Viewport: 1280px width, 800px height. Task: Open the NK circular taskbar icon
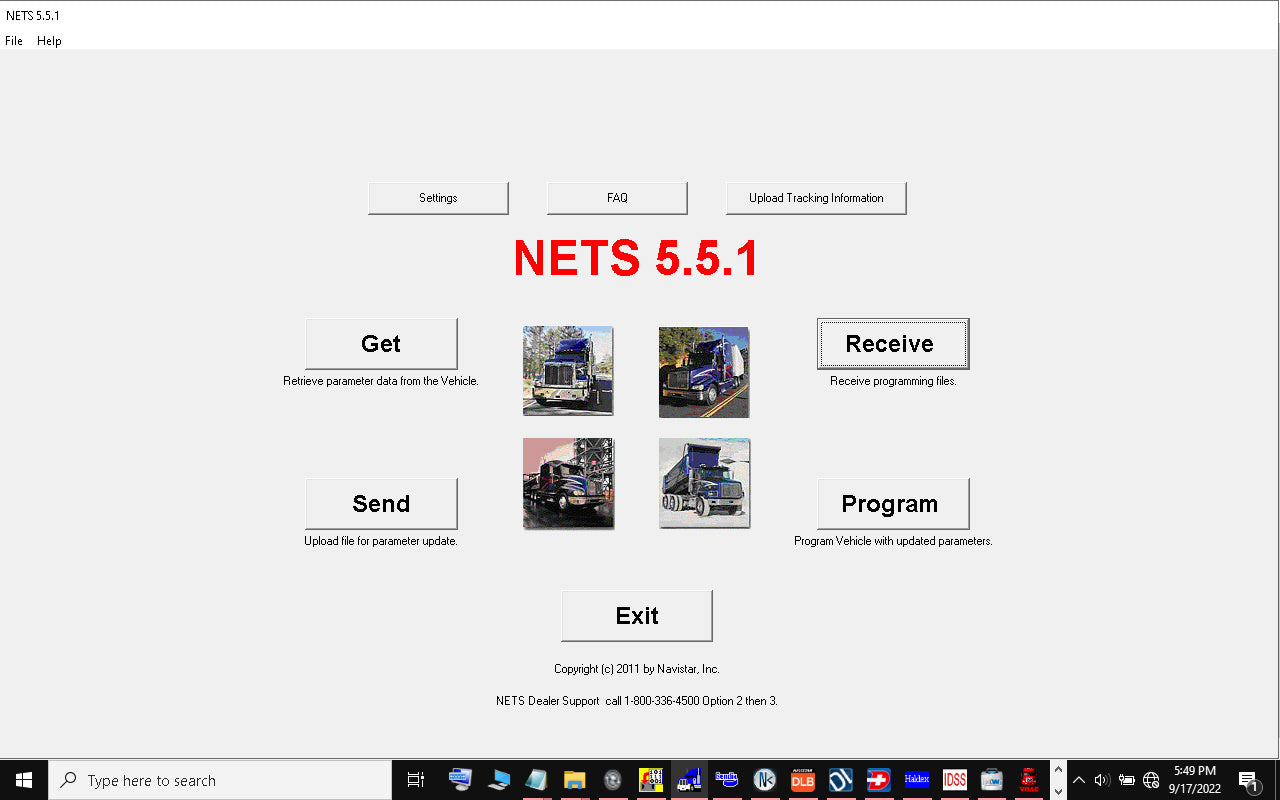click(x=765, y=780)
